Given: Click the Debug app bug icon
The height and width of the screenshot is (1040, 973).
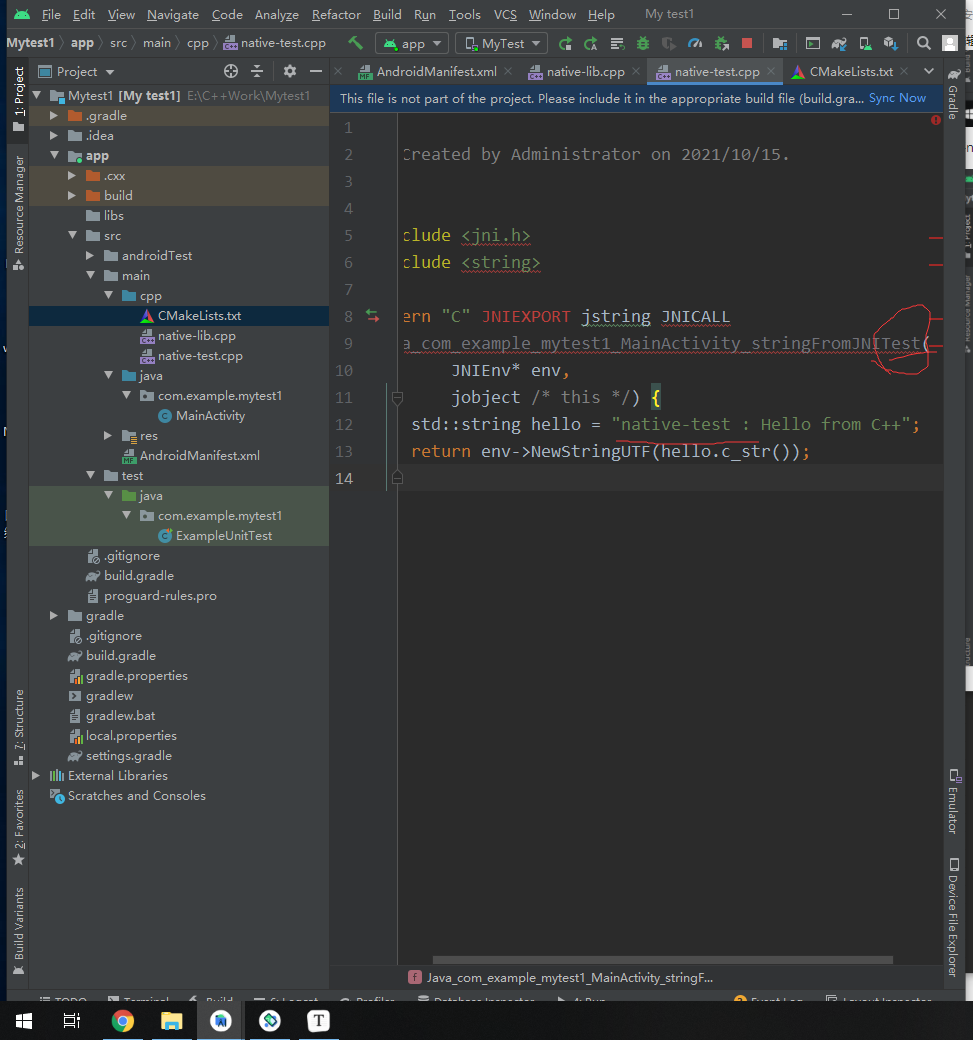Looking at the screenshot, I should 643,44.
